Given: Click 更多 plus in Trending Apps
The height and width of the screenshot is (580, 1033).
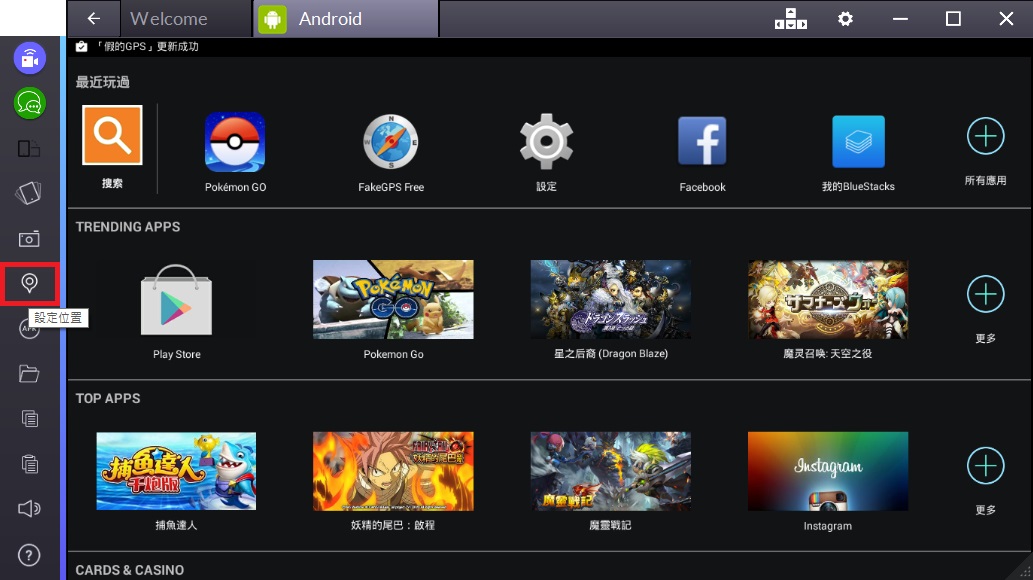Looking at the screenshot, I should coord(986,294).
